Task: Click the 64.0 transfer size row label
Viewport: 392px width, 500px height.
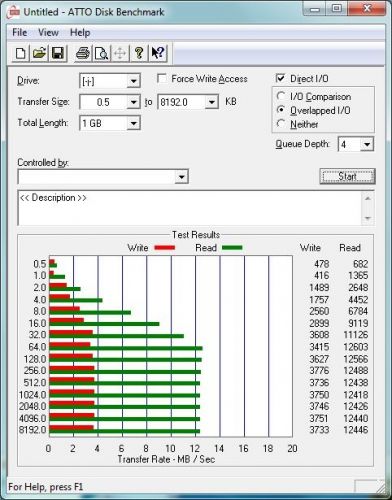Action: tap(37, 347)
